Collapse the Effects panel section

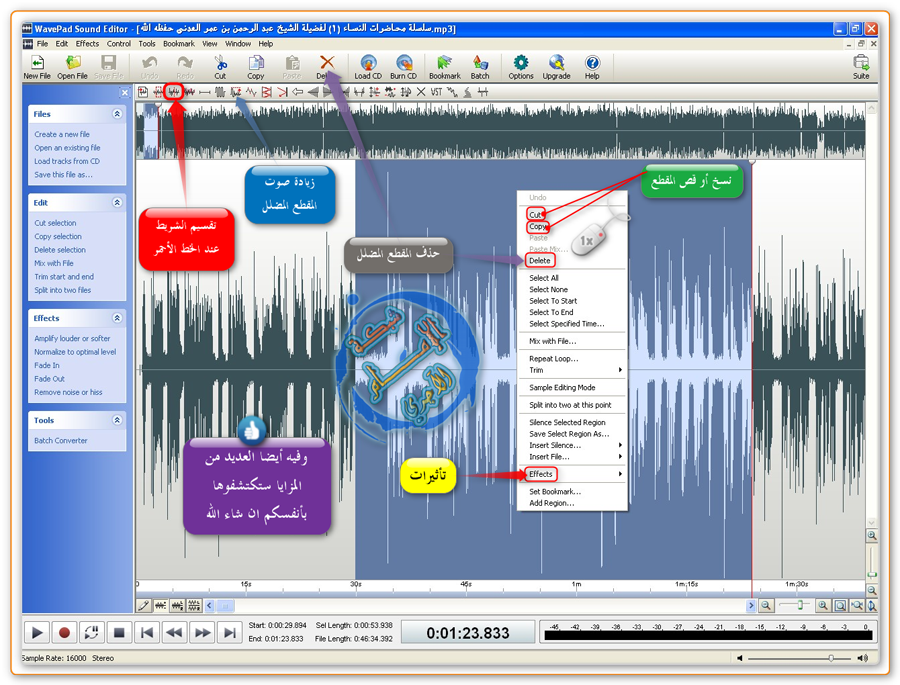pyautogui.click(x=117, y=318)
